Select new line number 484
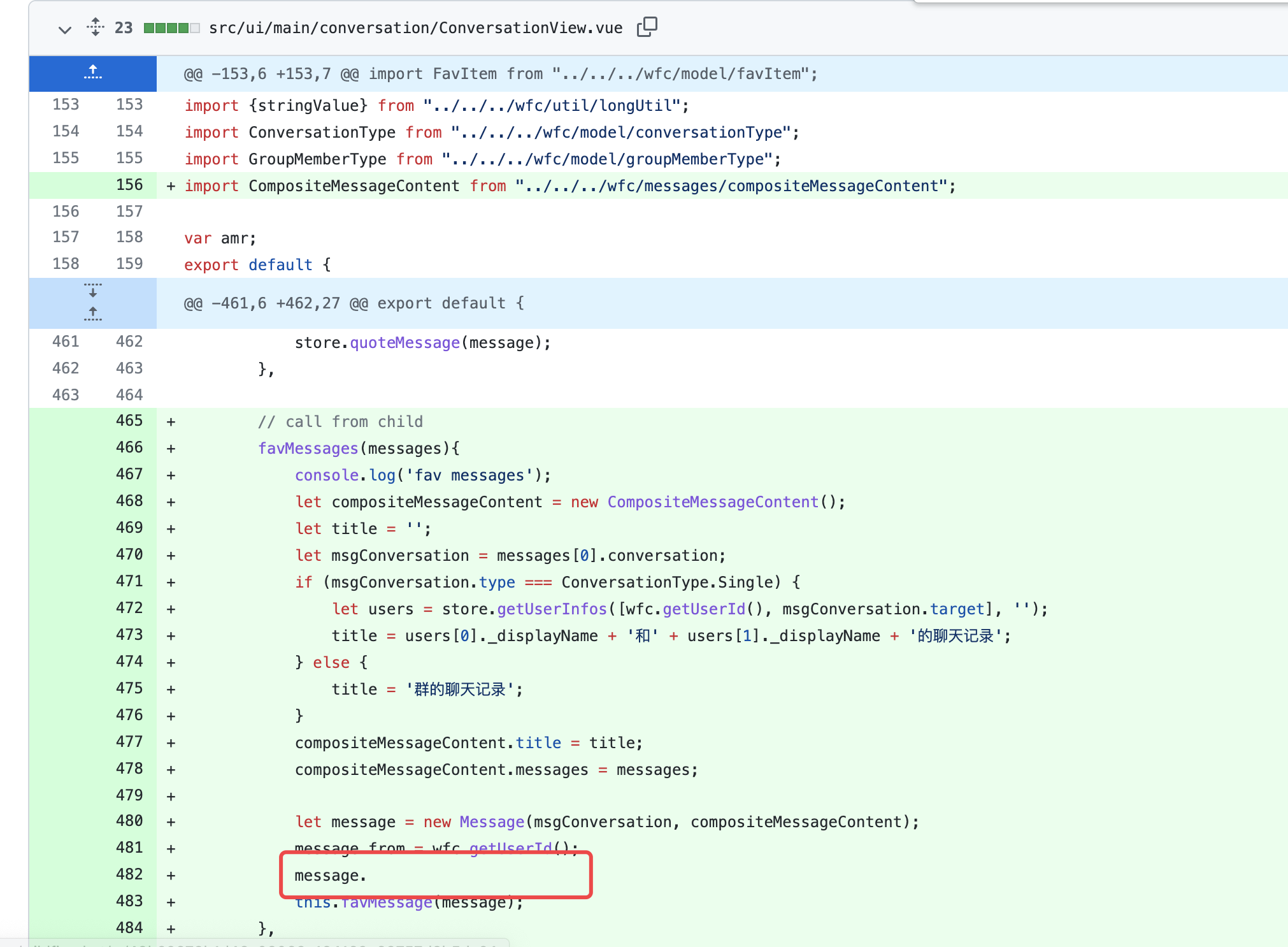Image resolution: width=1288 pixels, height=947 pixels. tap(129, 928)
